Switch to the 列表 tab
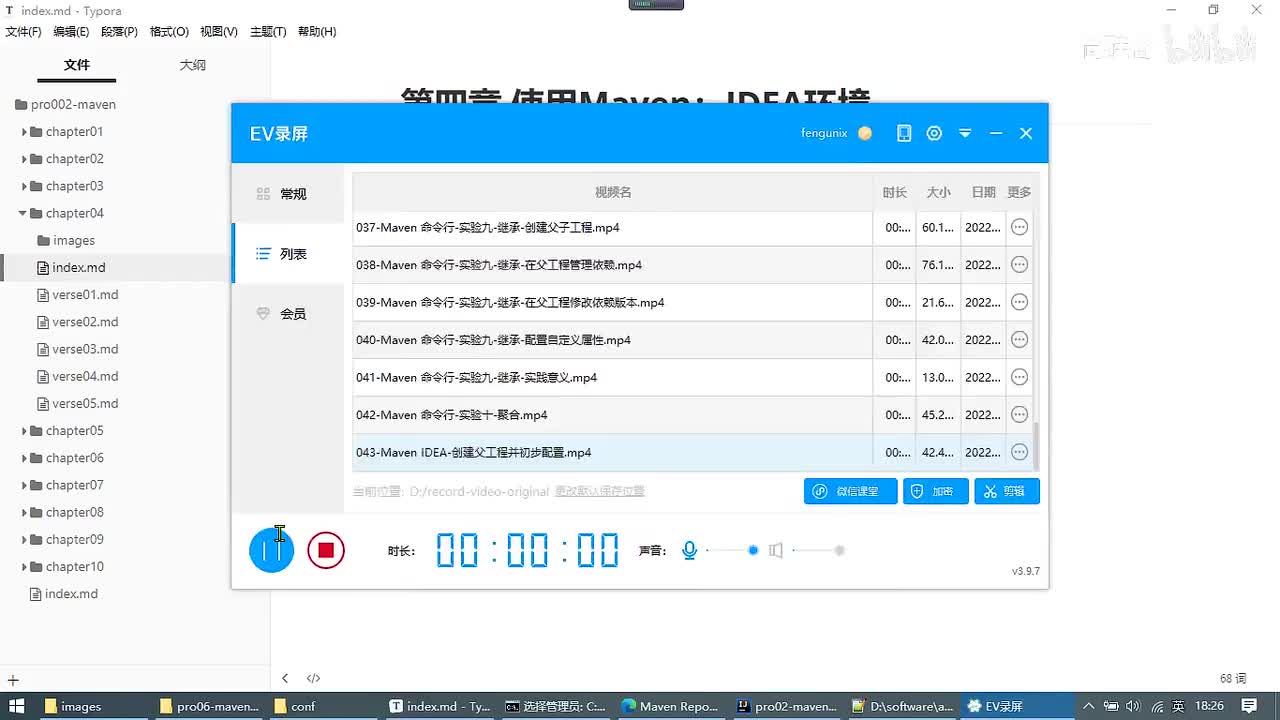Image resolution: width=1280 pixels, height=720 pixels. click(x=288, y=254)
